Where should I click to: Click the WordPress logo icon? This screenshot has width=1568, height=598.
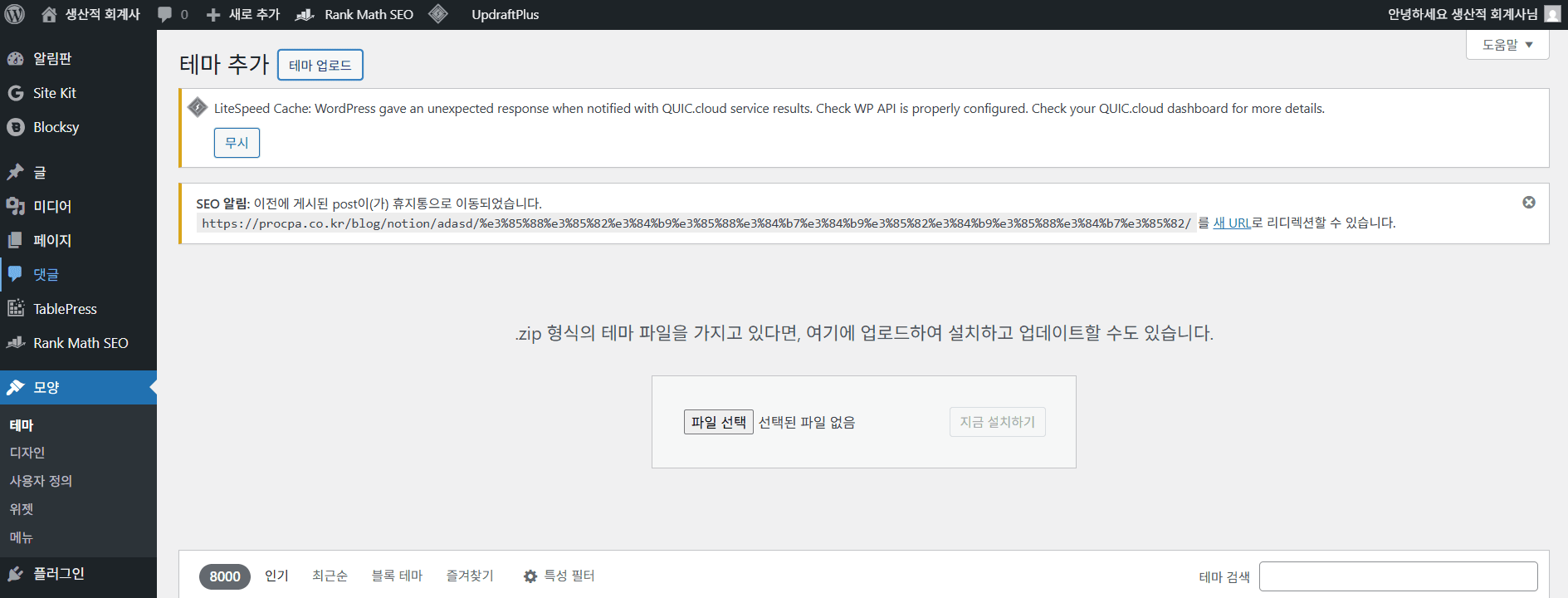pos(15,14)
